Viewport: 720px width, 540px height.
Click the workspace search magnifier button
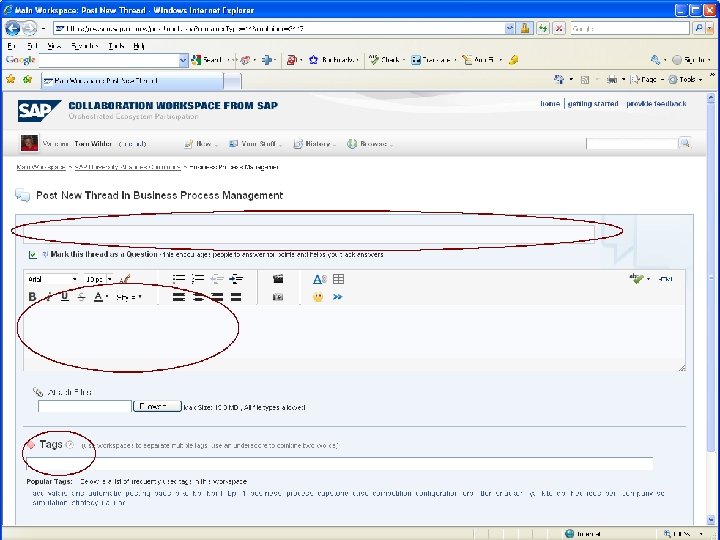pos(685,144)
